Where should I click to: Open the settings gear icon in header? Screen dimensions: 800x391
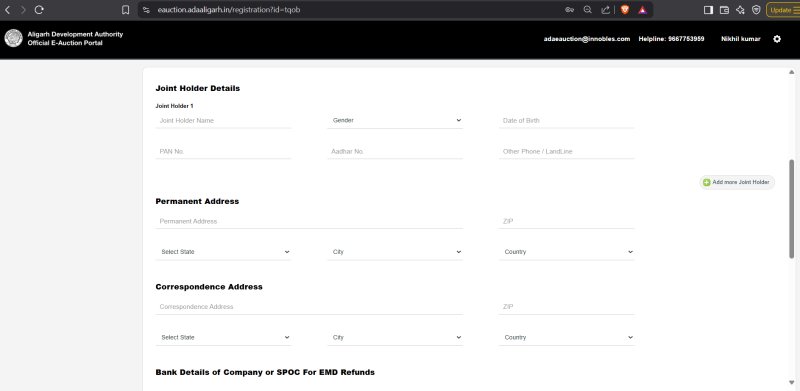[x=777, y=39]
